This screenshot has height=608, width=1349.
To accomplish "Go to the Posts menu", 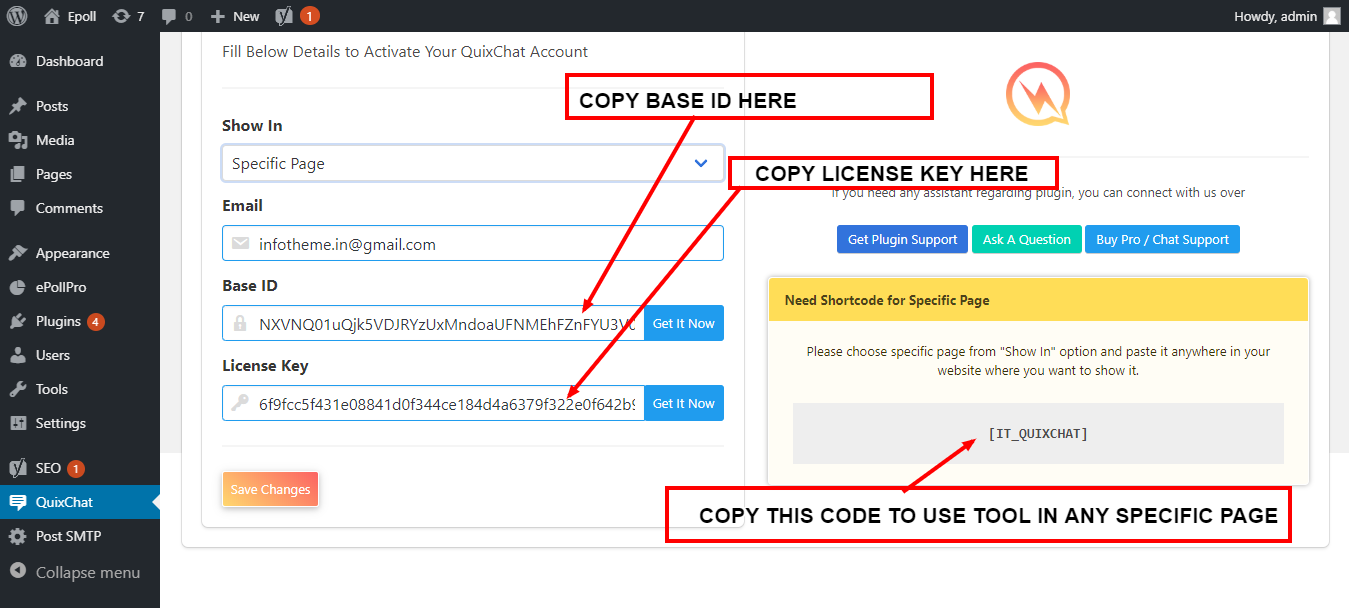I will tap(80, 106).
